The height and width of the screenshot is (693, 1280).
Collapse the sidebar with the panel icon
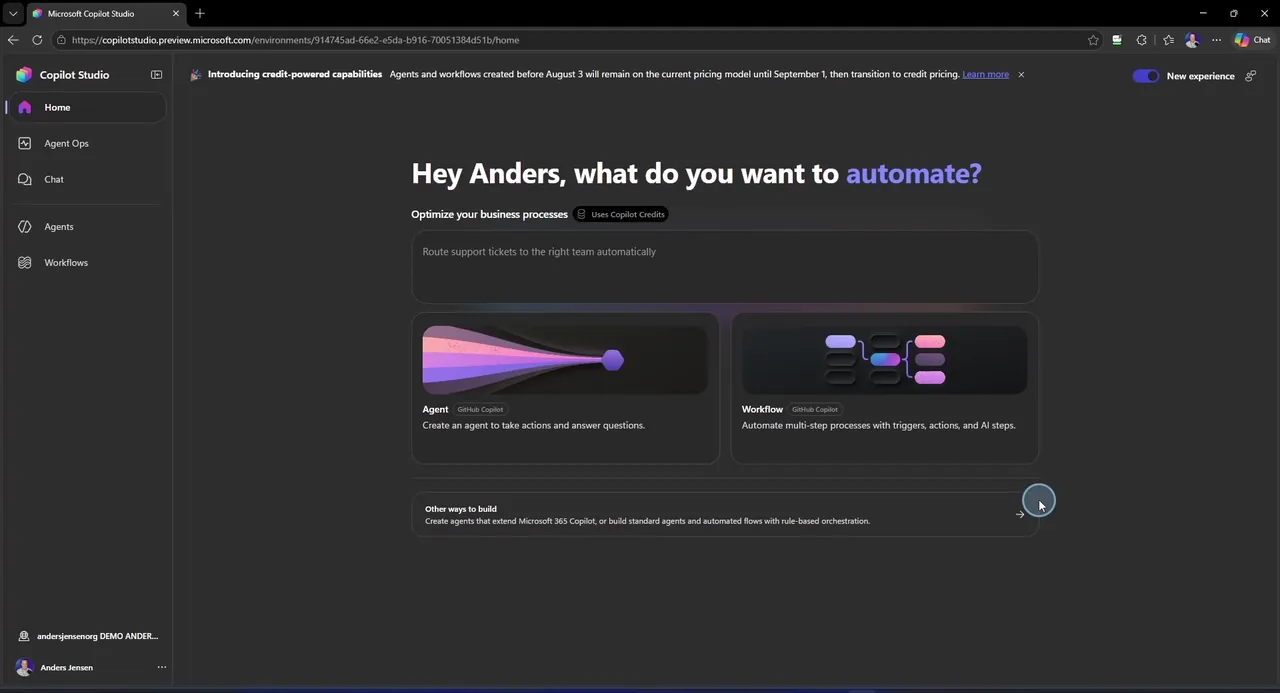click(156, 75)
